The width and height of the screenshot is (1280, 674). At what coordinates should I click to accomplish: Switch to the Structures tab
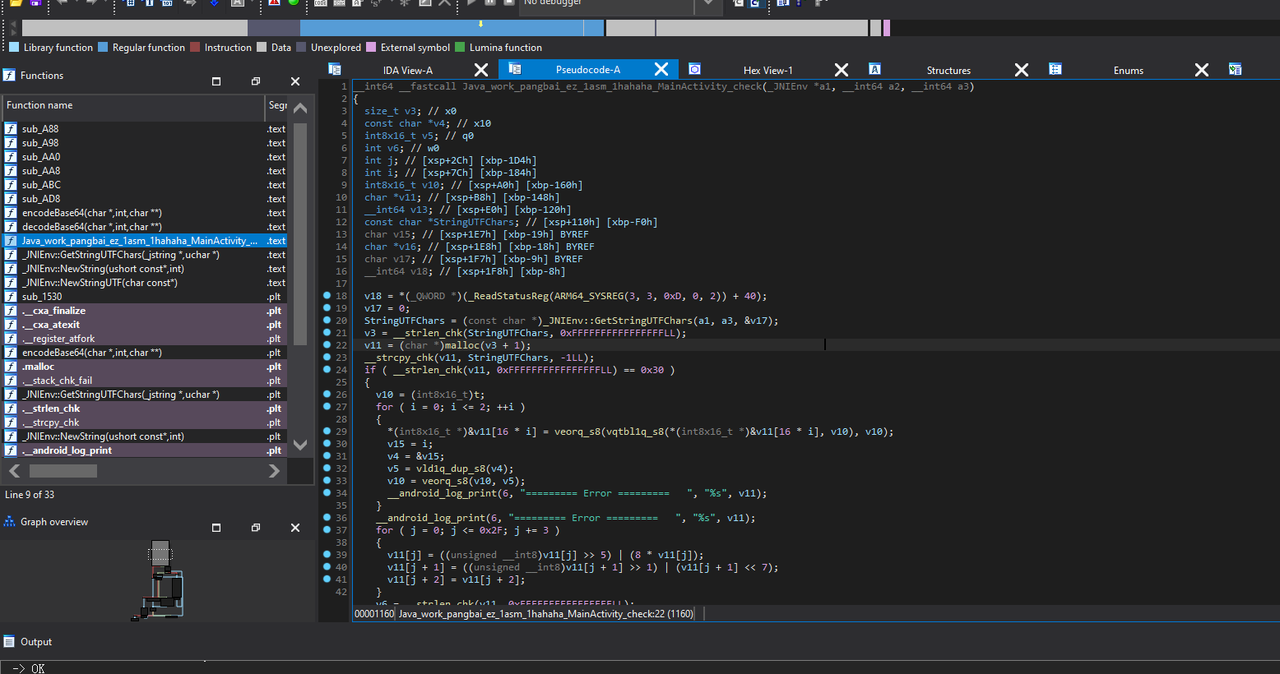tap(949, 70)
